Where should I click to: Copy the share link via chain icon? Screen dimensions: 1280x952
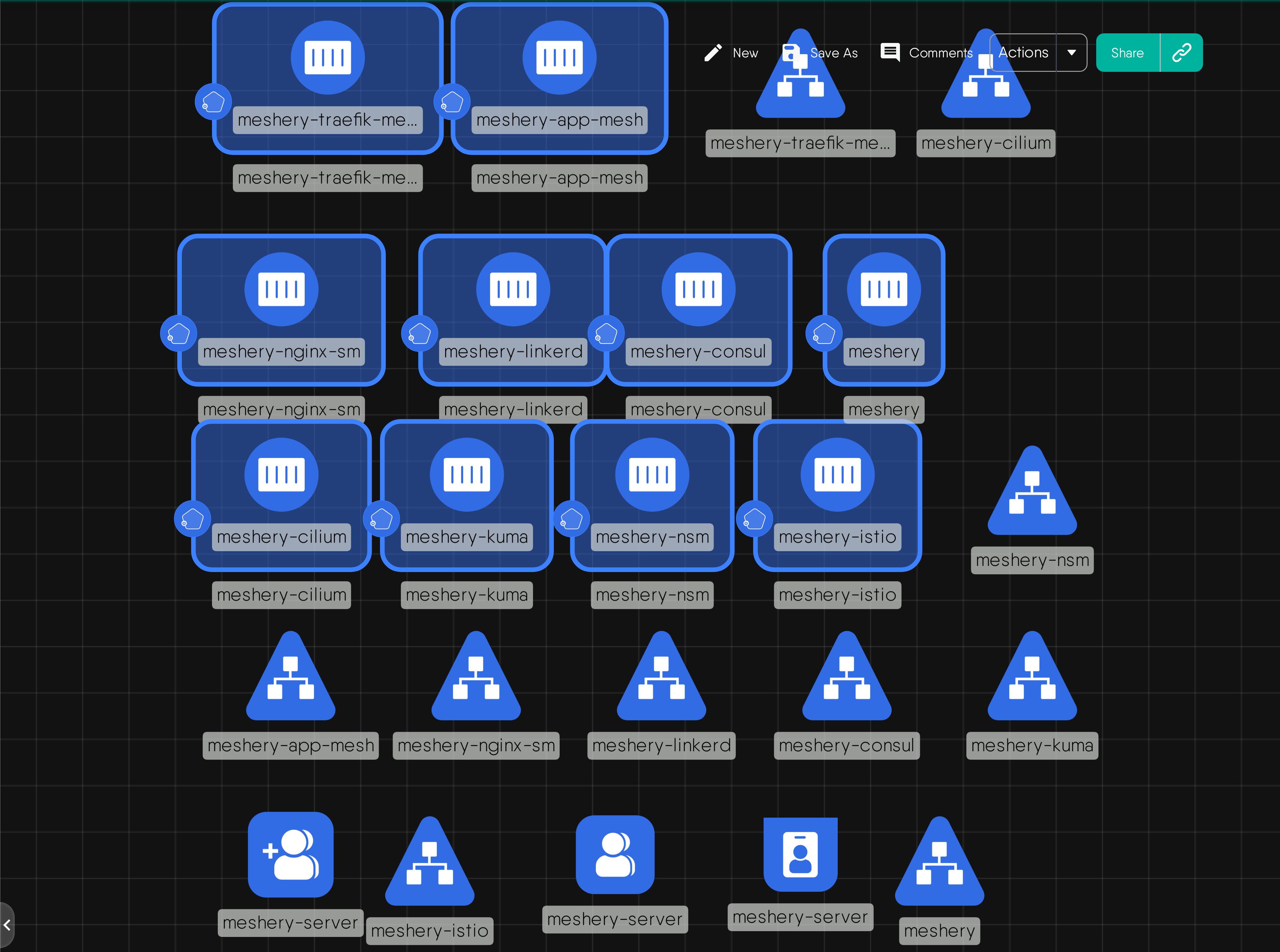pos(1182,53)
